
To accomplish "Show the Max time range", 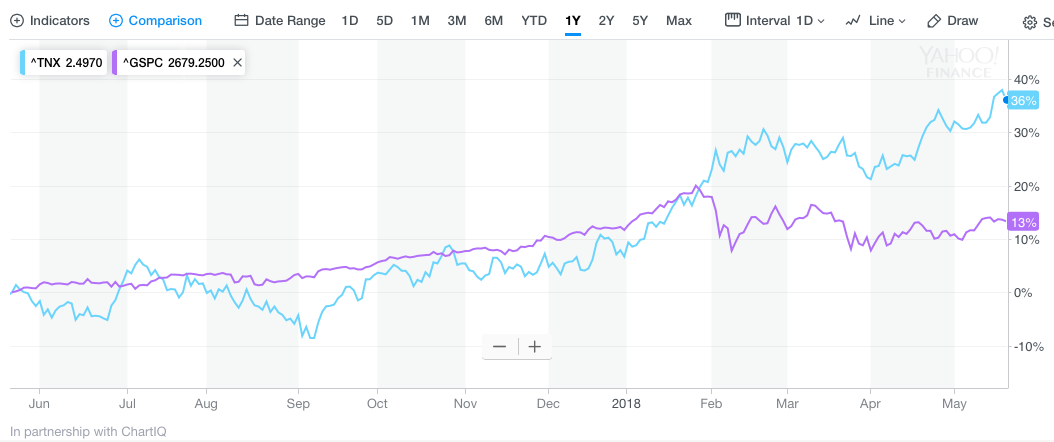I will pyautogui.click(x=678, y=20).
